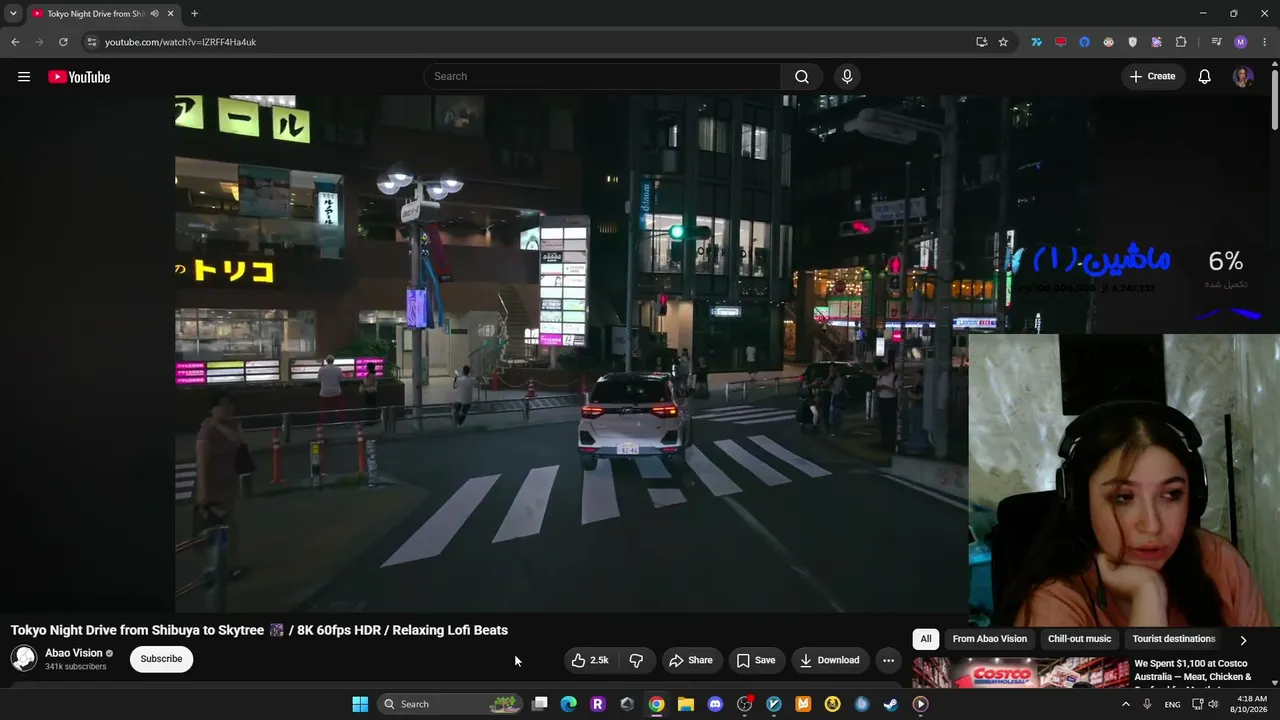Open OBS Studio from the taskbar
Viewport: 1280px width, 720px height.
pyautogui.click(x=744, y=704)
